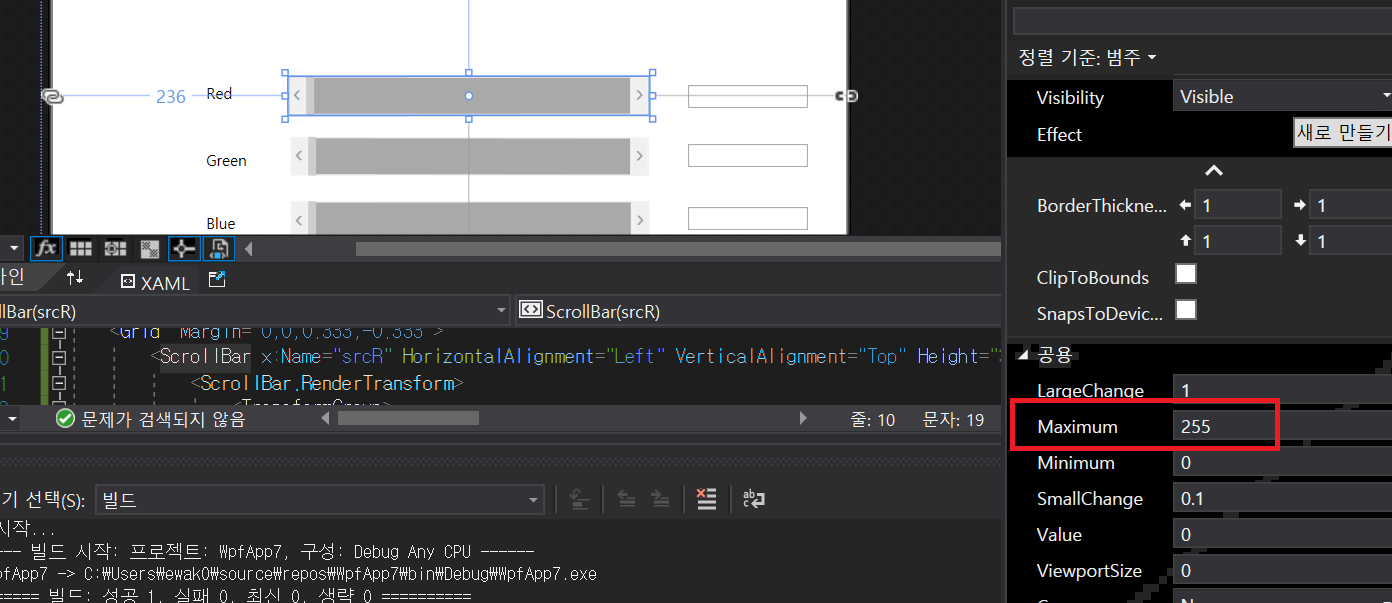The height and width of the screenshot is (603, 1392).
Task: Click left arrow of the Red scrollbar
Action: [x=298, y=96]
